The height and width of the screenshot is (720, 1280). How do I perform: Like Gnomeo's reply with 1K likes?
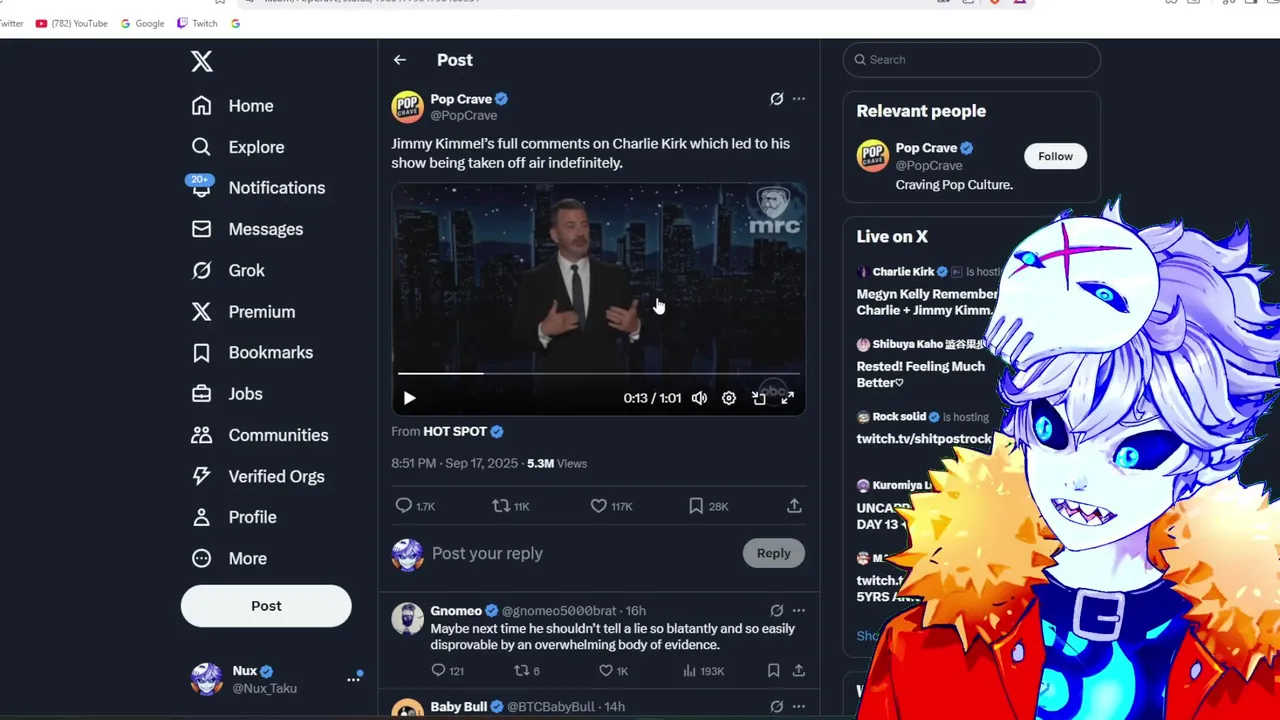613,671
